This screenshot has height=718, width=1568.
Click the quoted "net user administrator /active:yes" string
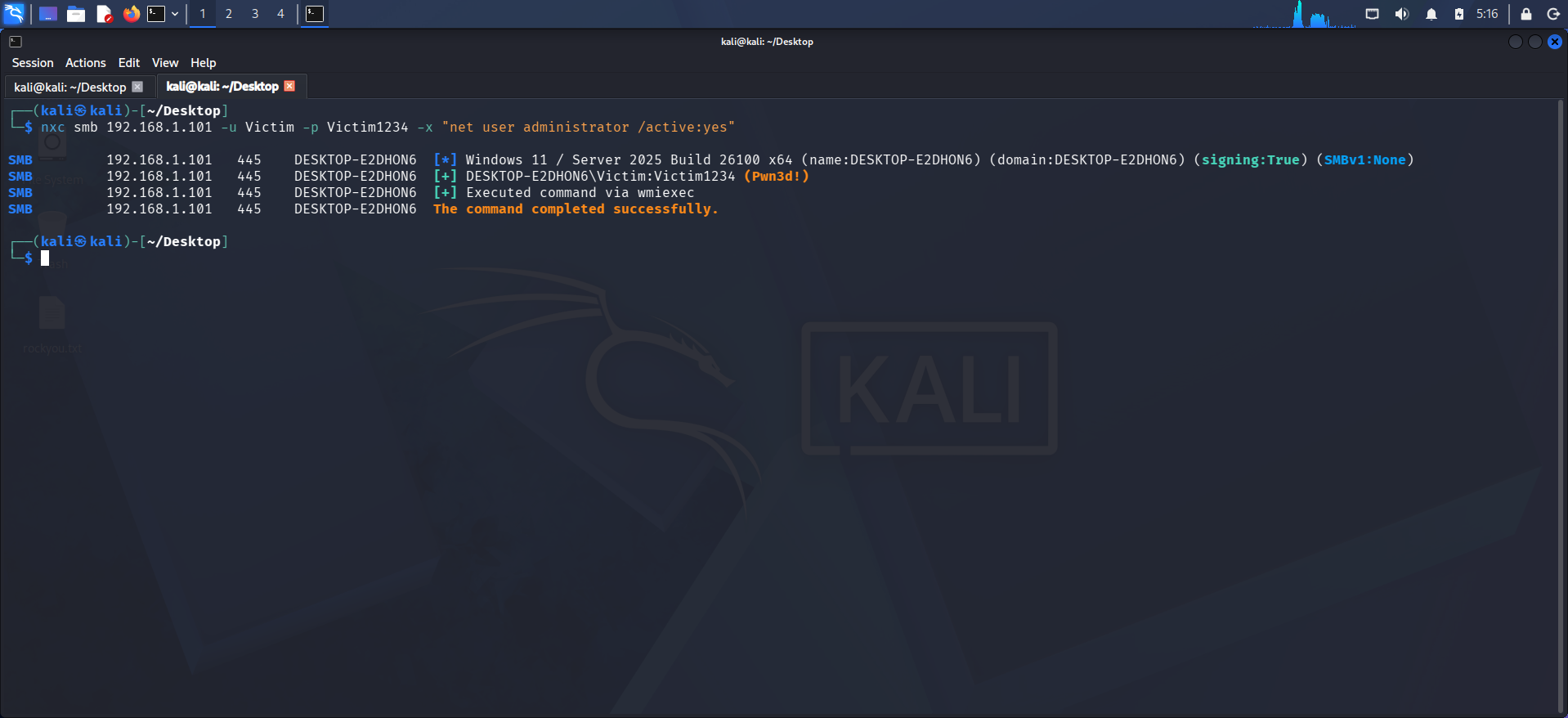tap(589, 128)
